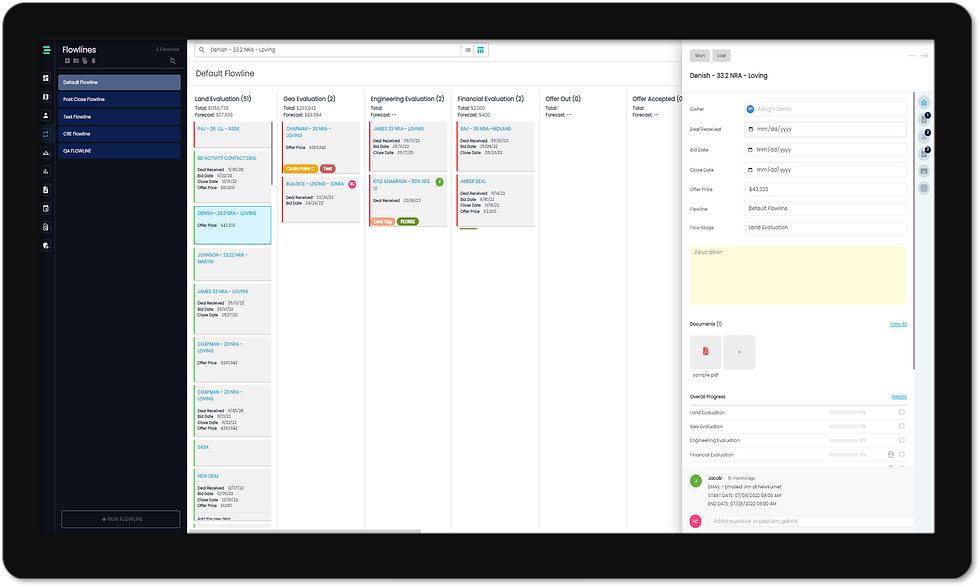Open the documents icon with badge in deal panel

[924, 120]
